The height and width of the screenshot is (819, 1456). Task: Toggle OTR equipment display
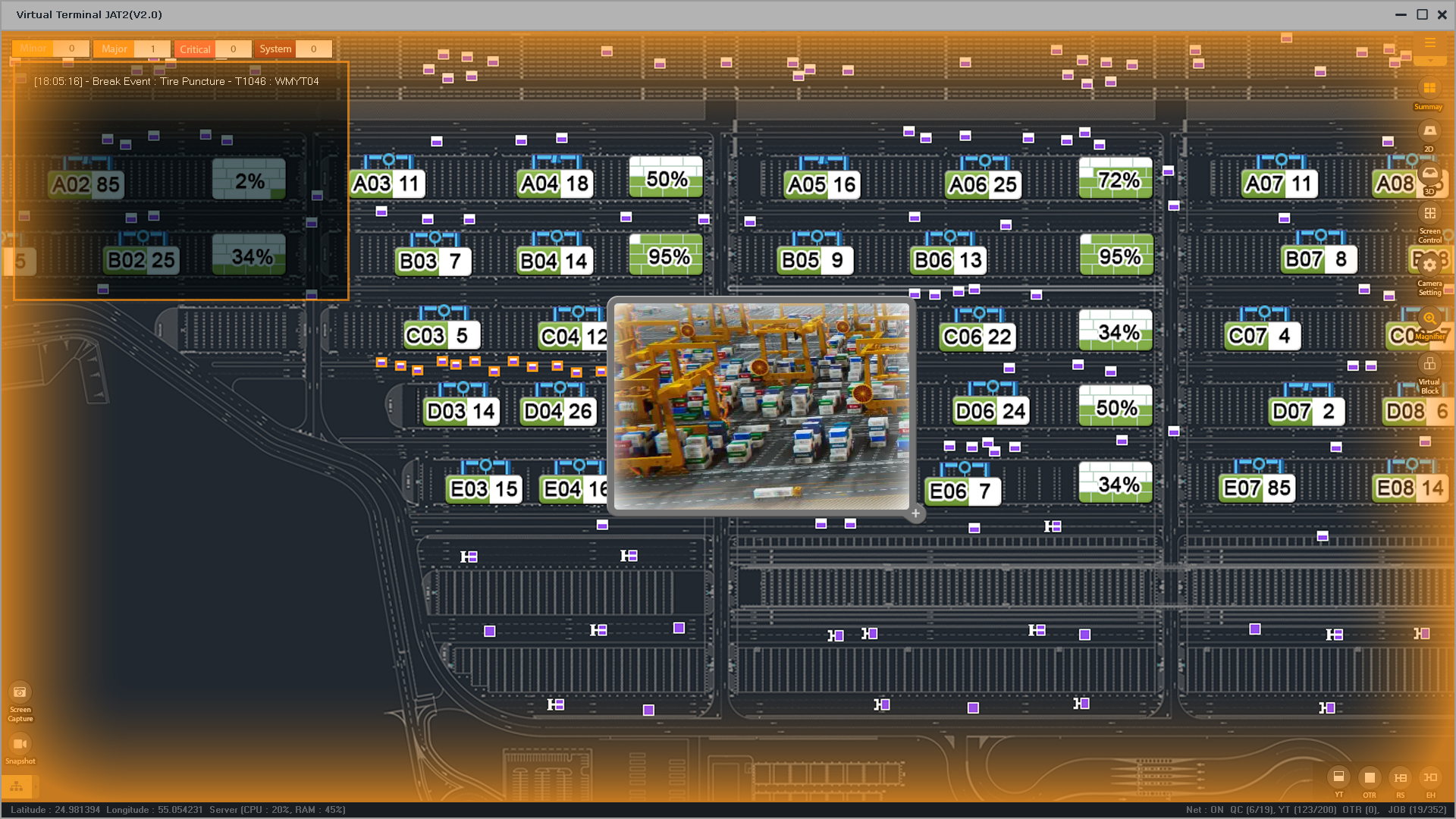(x=1369, y=777)
